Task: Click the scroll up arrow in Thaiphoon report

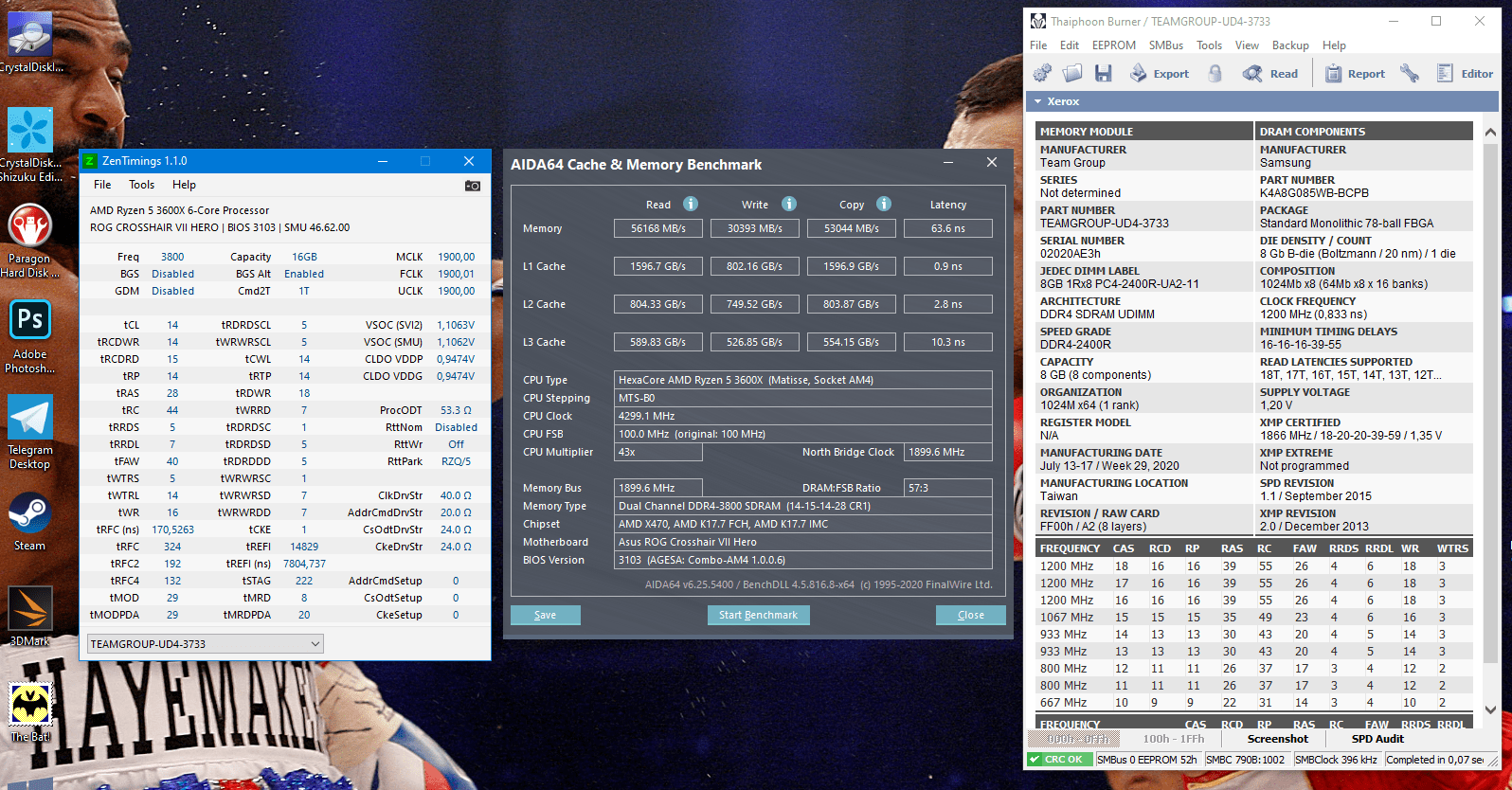Action: coord(1490,132)
